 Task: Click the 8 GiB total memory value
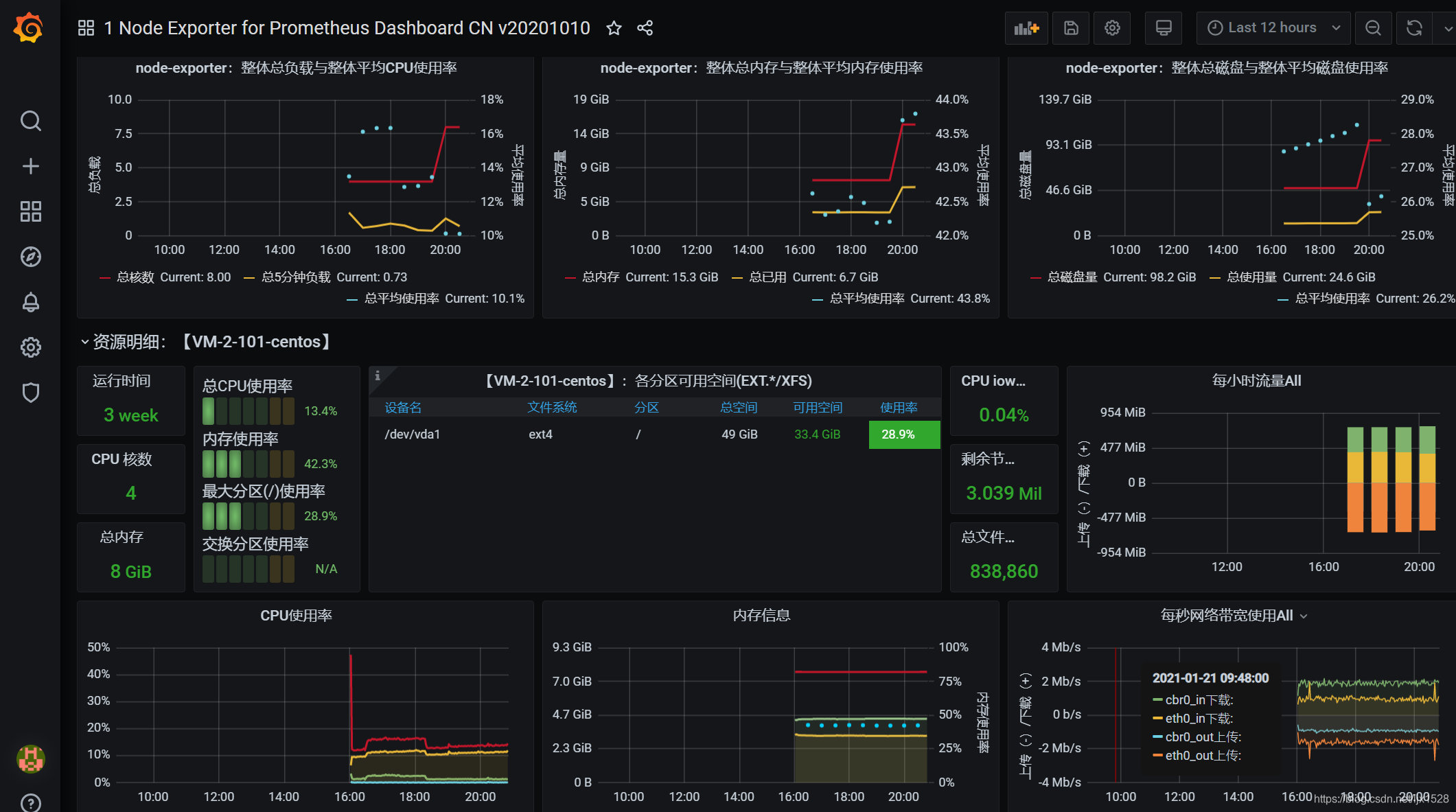[x=130, y=571]
